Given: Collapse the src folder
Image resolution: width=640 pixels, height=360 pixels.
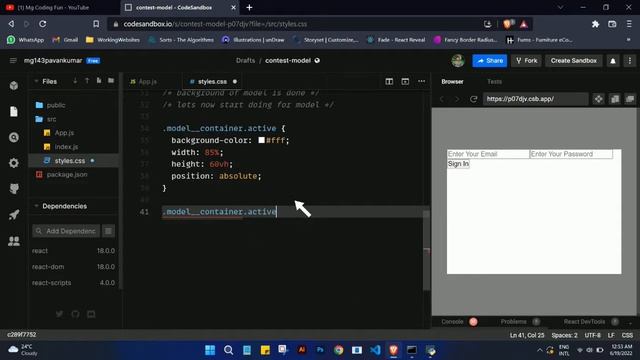Looking at the screenshot, I should (x=51, y=119).
